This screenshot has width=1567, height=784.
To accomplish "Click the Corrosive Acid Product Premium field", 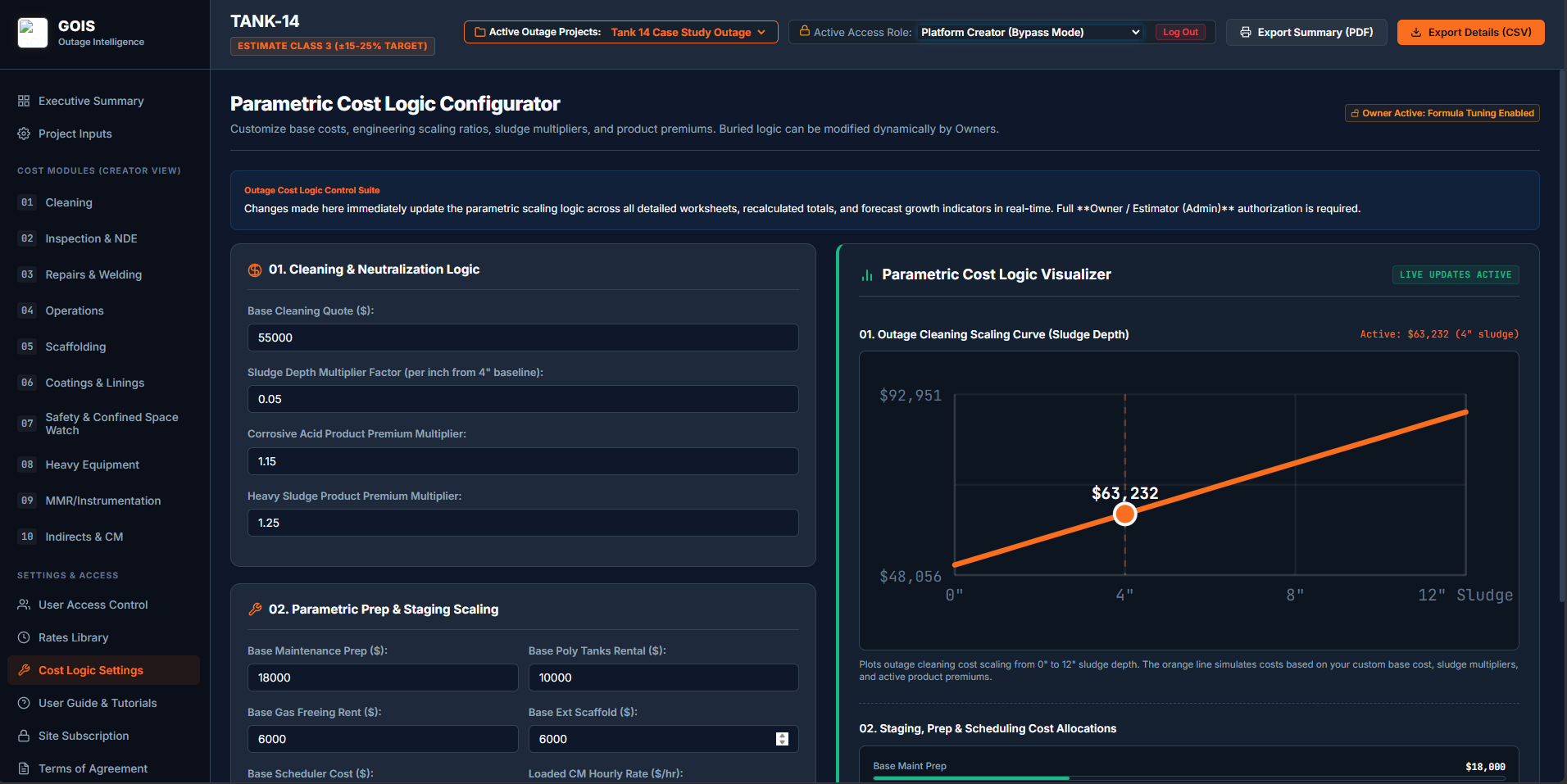I will tap(523, 461).
